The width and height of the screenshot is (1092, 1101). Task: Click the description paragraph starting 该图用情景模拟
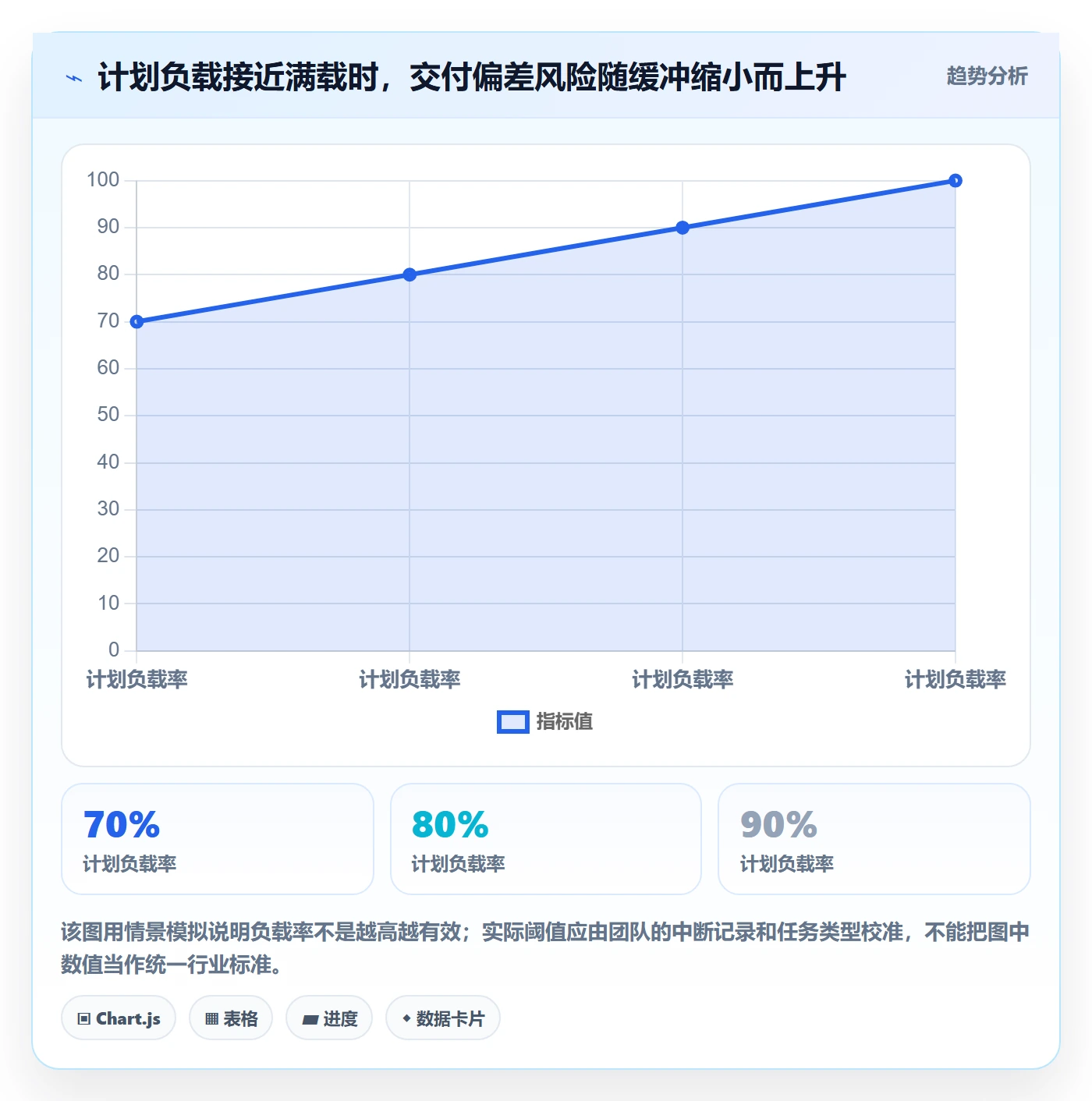(545, 948)
